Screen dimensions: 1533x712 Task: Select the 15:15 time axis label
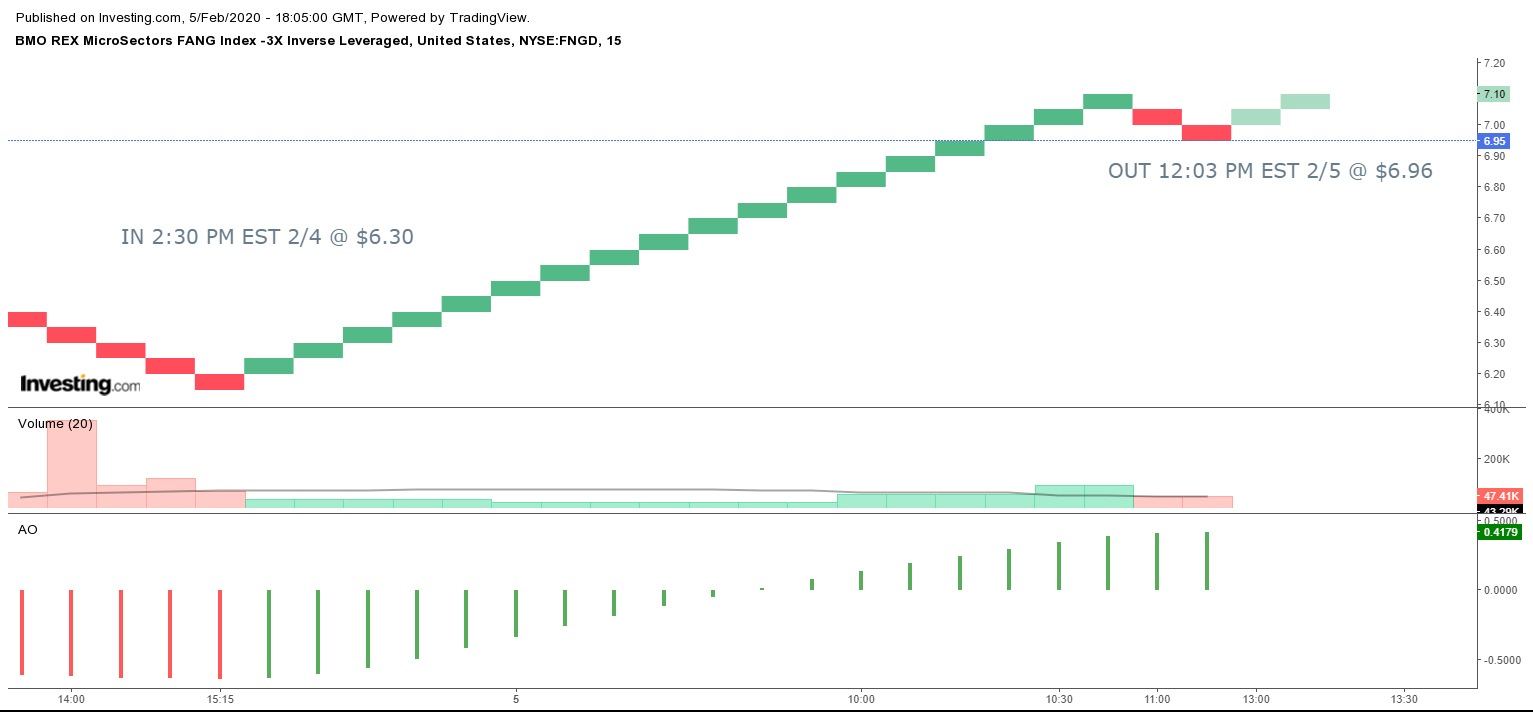click(220, 698)
